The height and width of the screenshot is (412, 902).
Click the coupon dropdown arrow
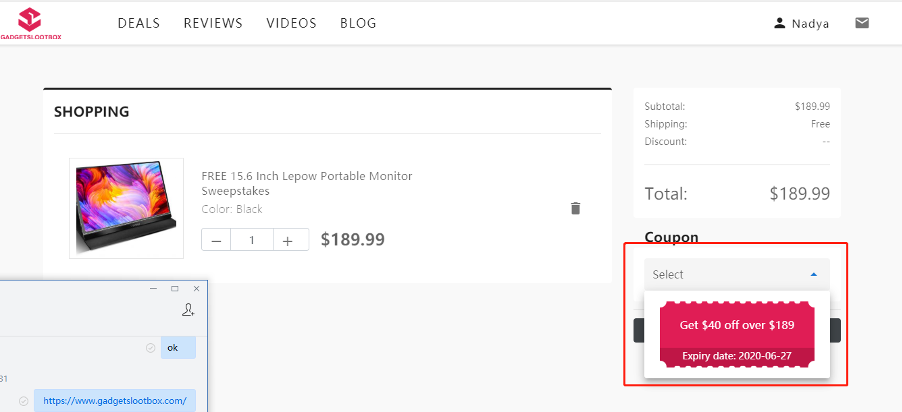click(814, 274)
